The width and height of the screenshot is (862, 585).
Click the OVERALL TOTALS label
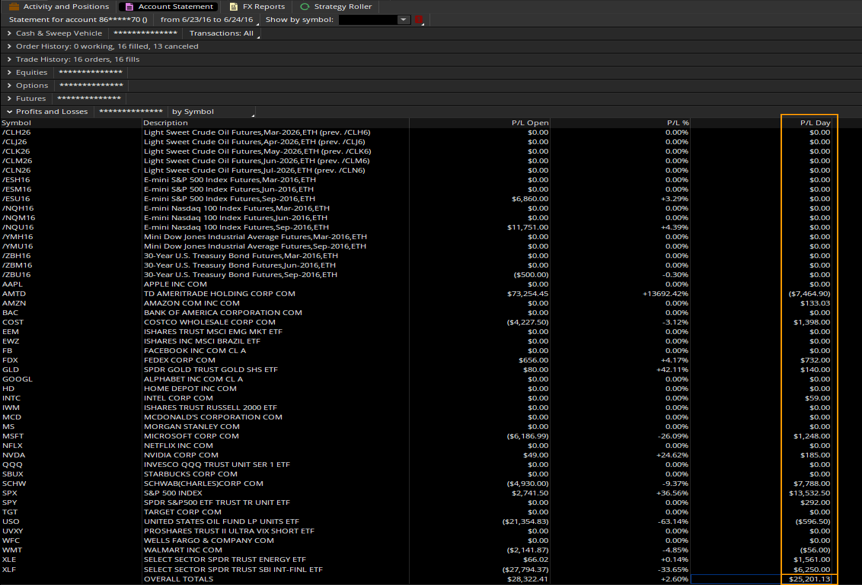(178, 579)
